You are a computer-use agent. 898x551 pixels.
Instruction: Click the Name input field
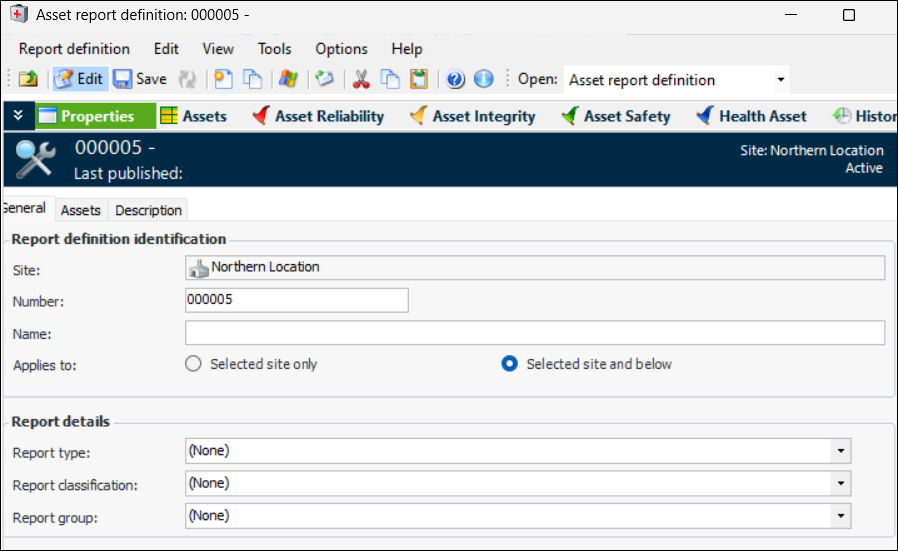(x=535, y=333)
